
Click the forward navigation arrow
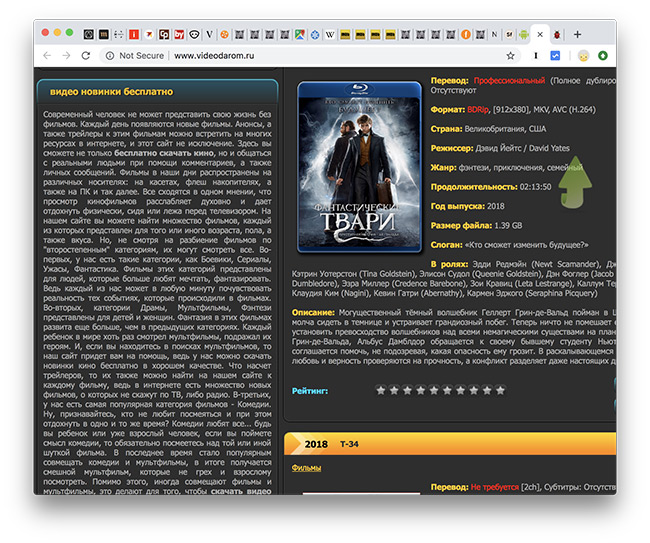pyautogui.click(x=66, y=56)
